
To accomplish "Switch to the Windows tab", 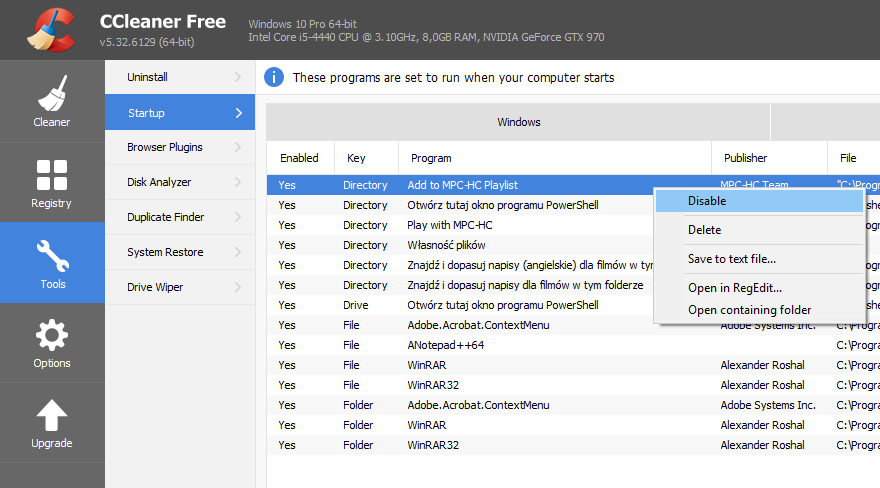I will tap(518, 122).
